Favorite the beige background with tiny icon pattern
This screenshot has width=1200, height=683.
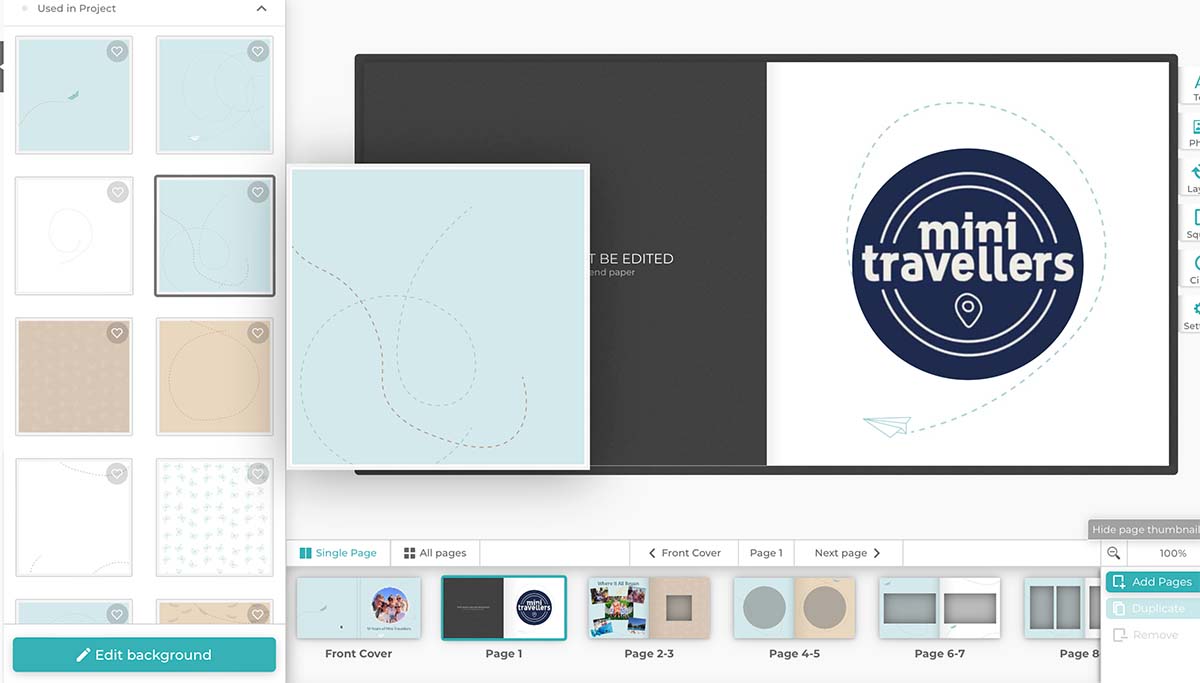(117, 333)
